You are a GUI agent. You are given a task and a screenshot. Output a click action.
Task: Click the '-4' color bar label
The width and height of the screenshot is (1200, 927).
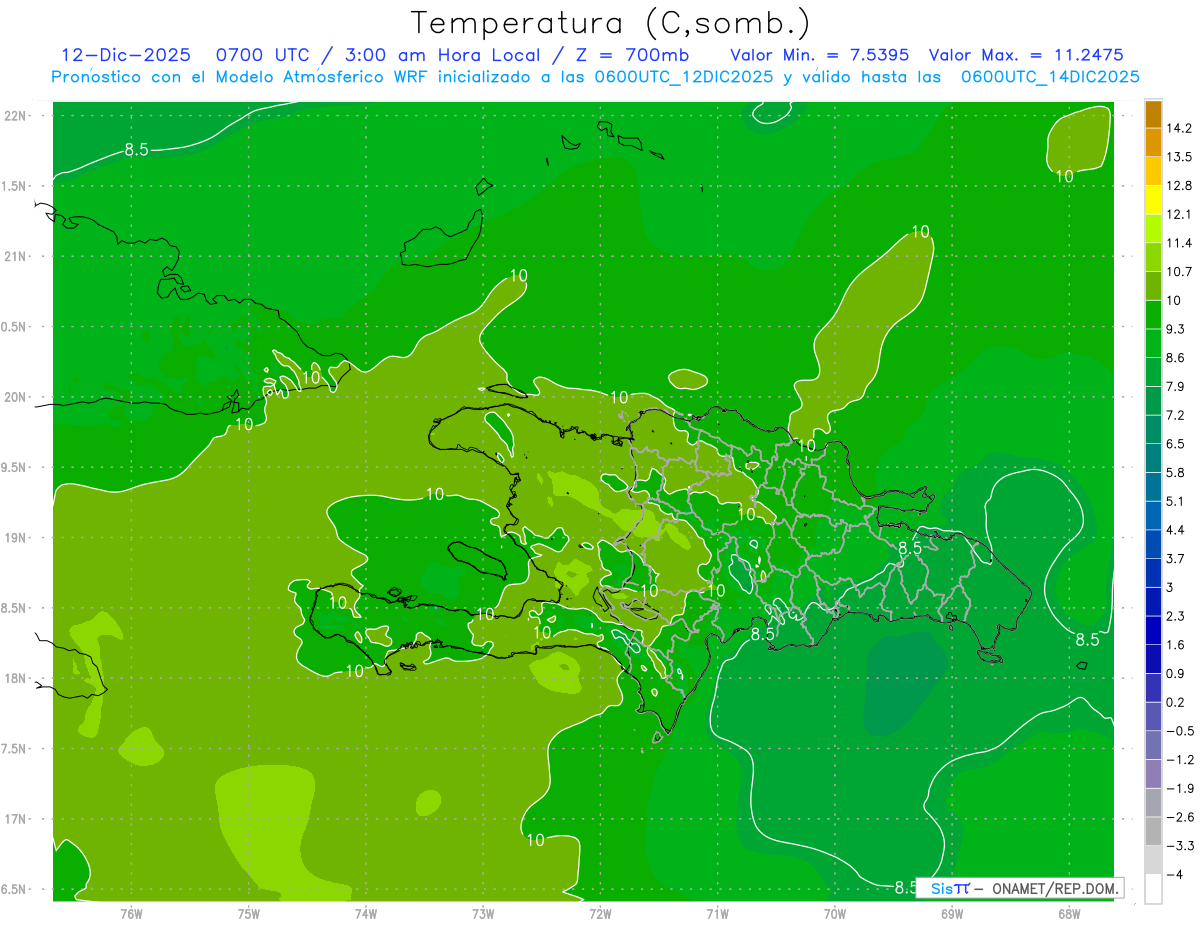pyautogui.click(x=1174, y=874)
